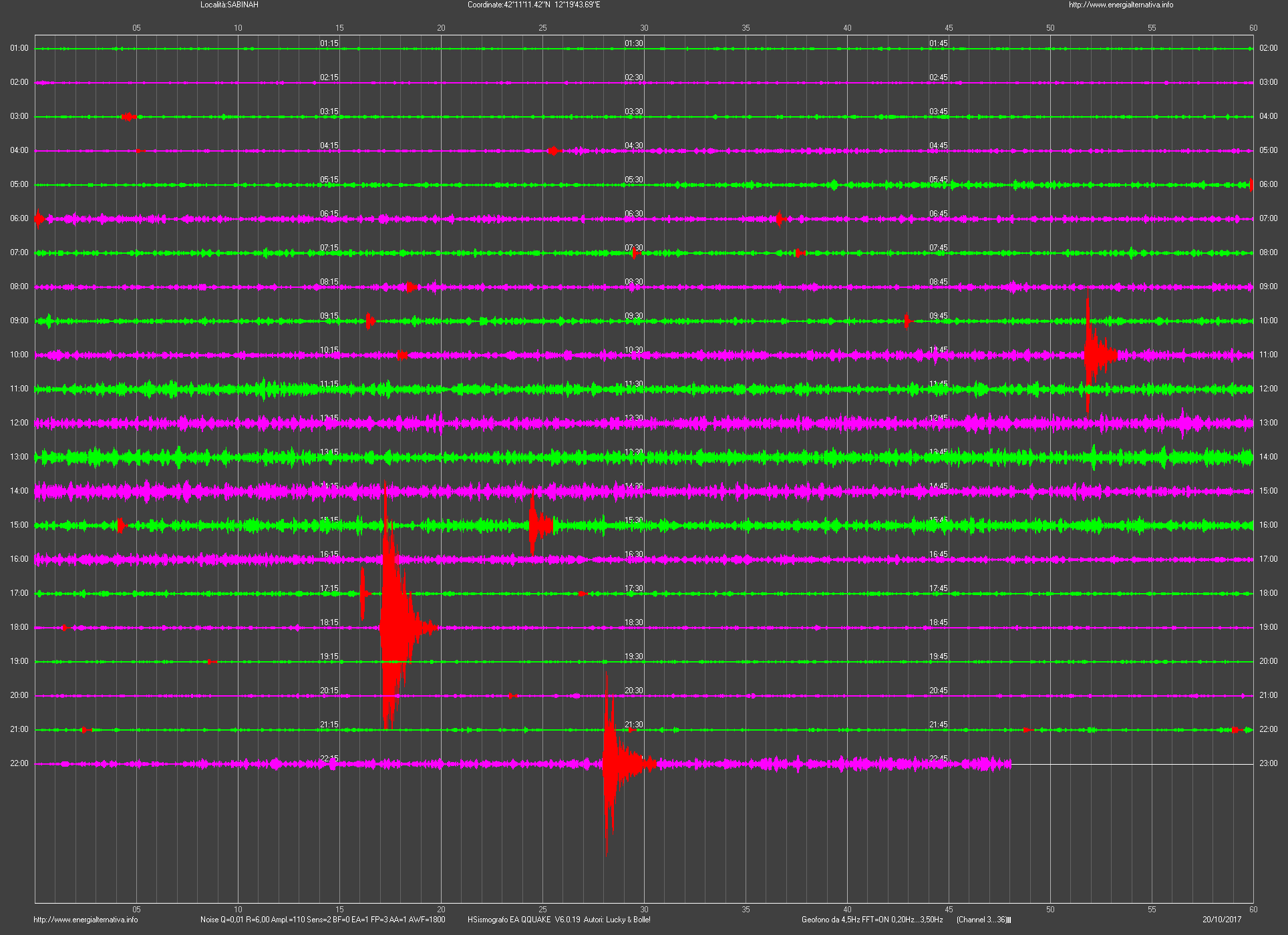1288x935 pixels.
Task: Click the 03:45 quarter-hour label
Action: pos(939,112)
